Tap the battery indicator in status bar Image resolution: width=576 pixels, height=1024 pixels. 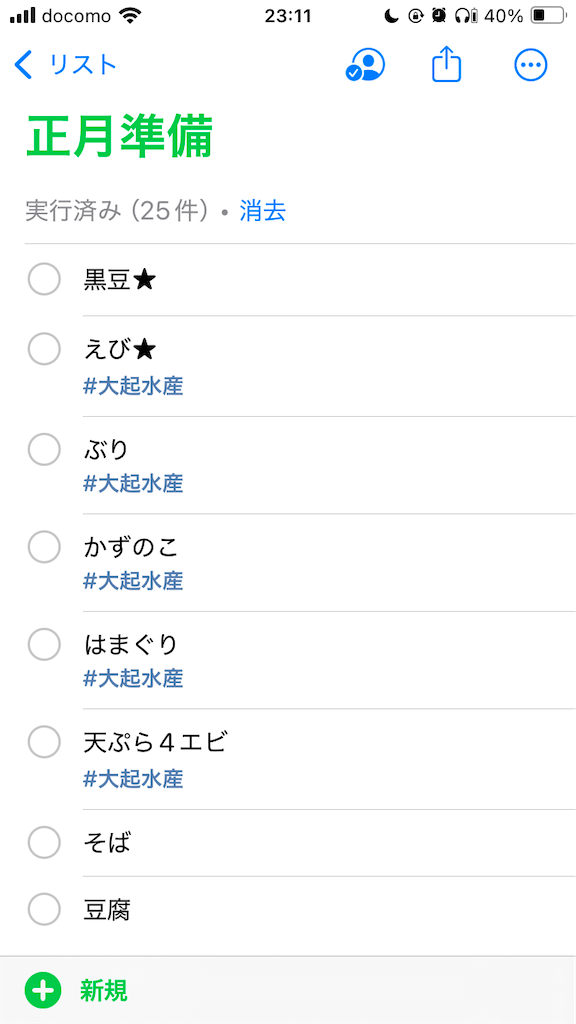pos(547,16)
